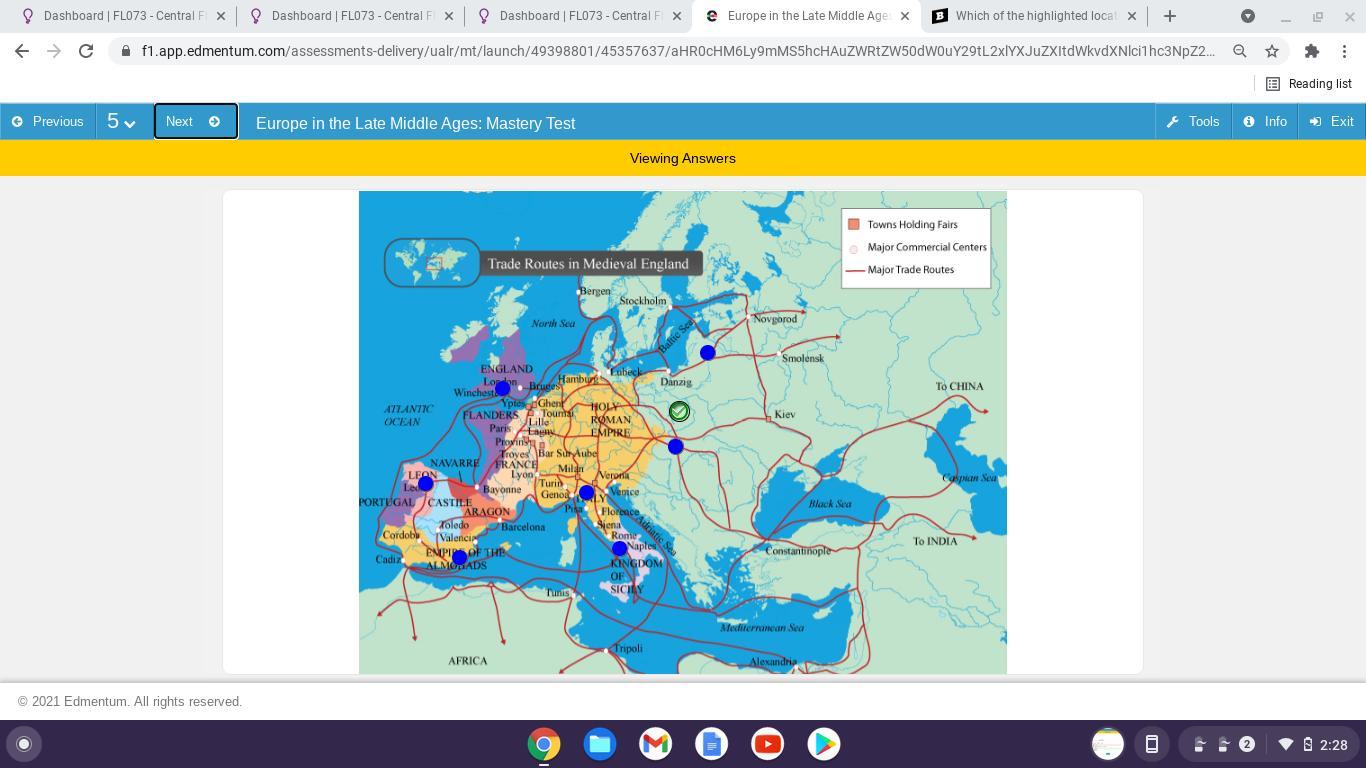Select the blue dot on London
This screenshot has width=1366, height=768.
pyautogui.click(x=502, y=389)
